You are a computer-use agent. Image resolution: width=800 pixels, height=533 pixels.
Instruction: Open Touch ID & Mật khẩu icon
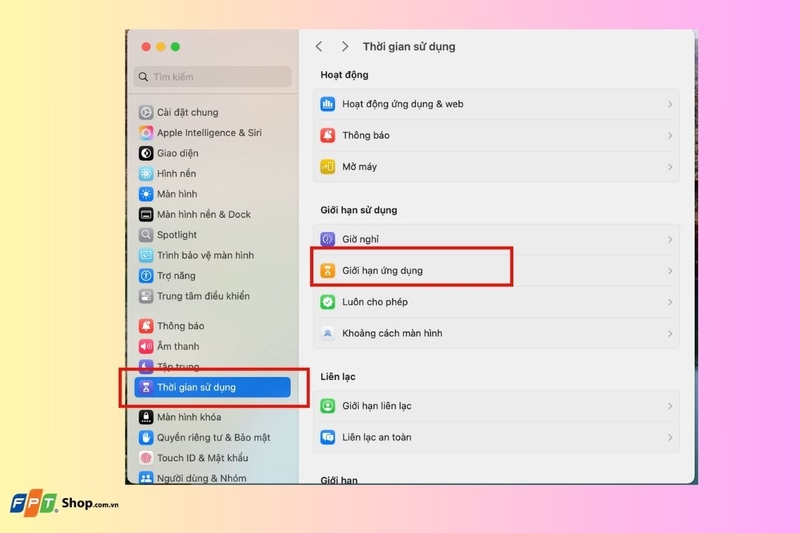coord(146,458)
